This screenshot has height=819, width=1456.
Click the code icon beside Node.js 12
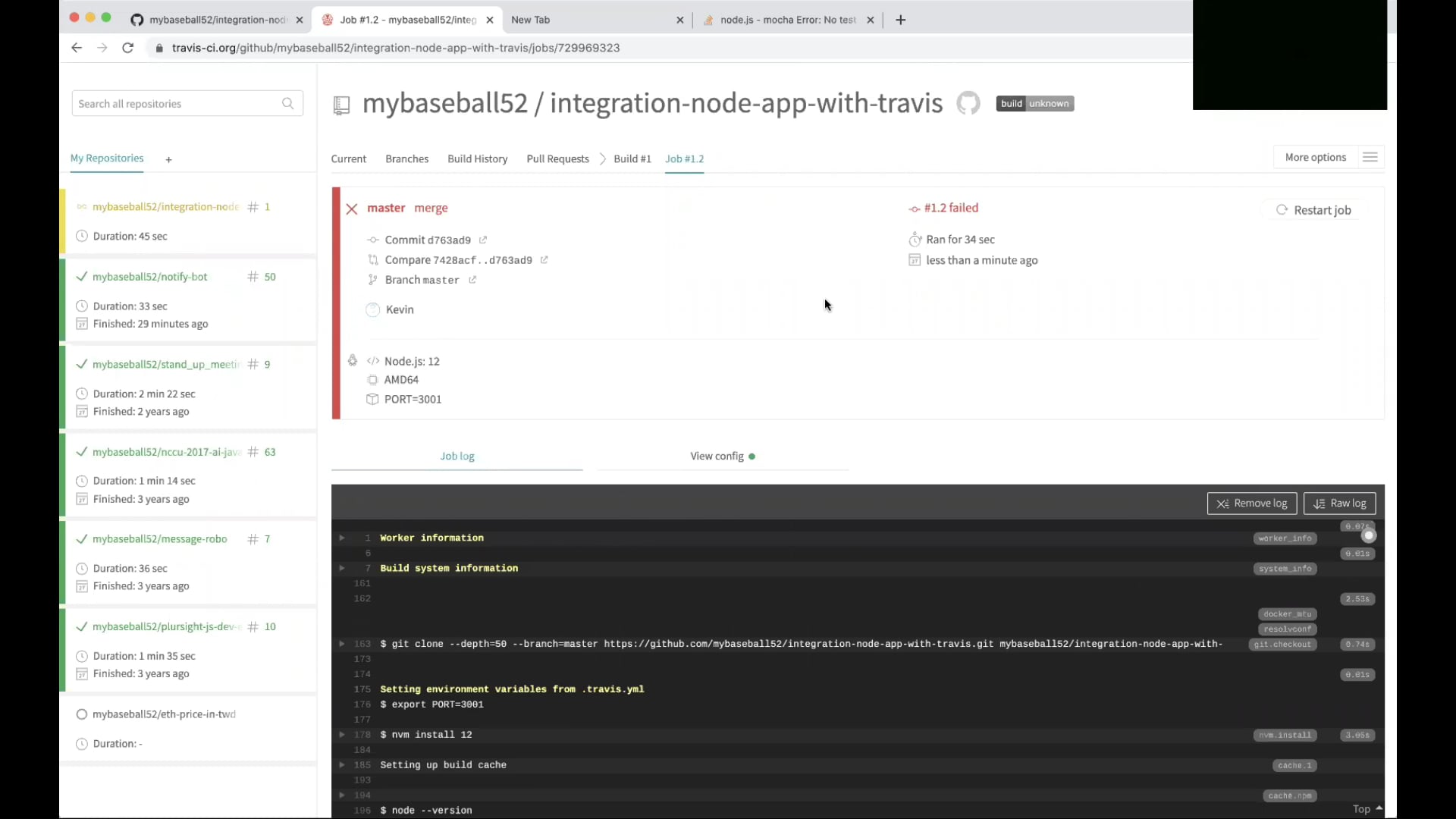pos(372,361)
